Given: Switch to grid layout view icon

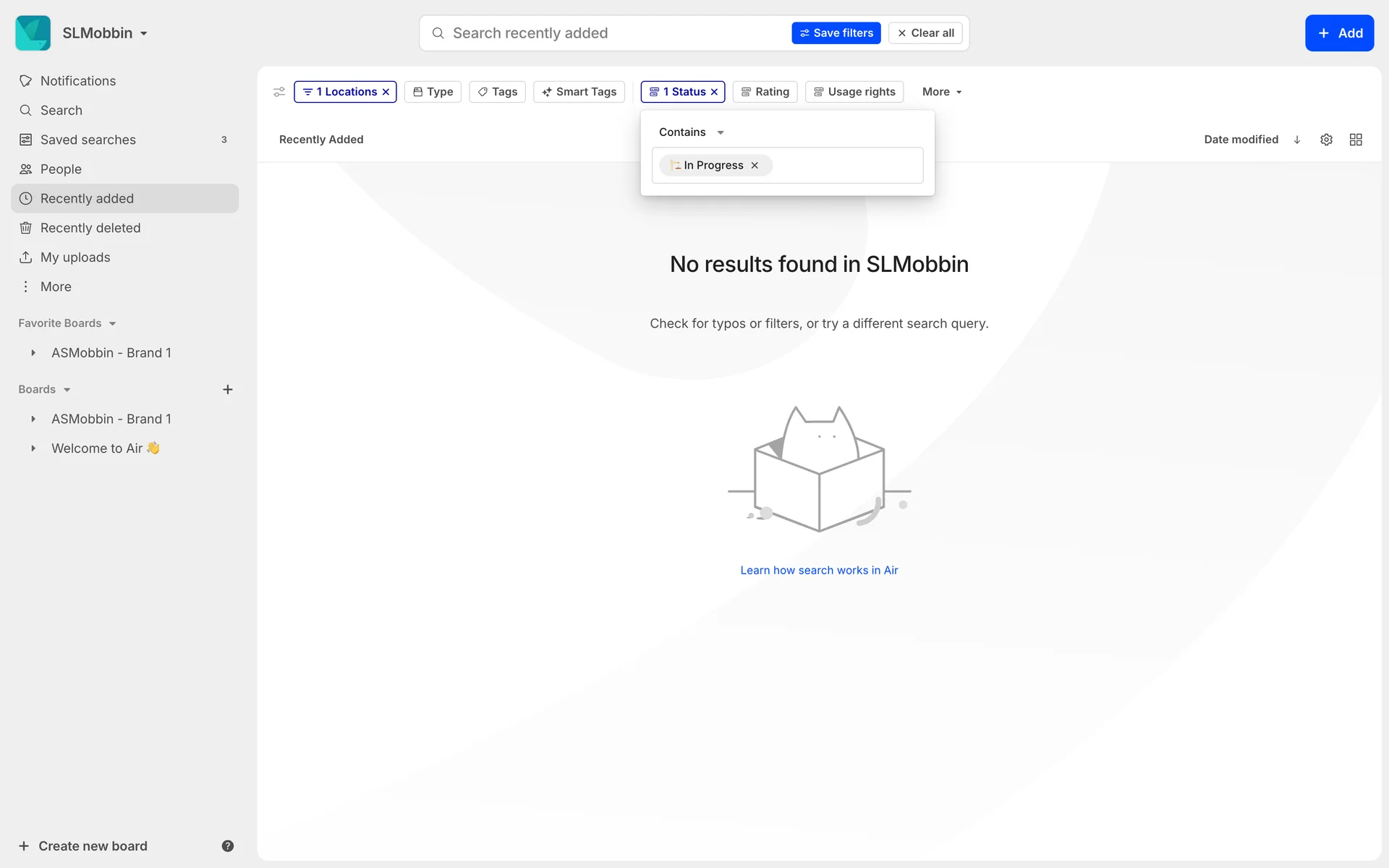Looking at the screenshot, I should pyautogui.click(x=1356, y=140).
